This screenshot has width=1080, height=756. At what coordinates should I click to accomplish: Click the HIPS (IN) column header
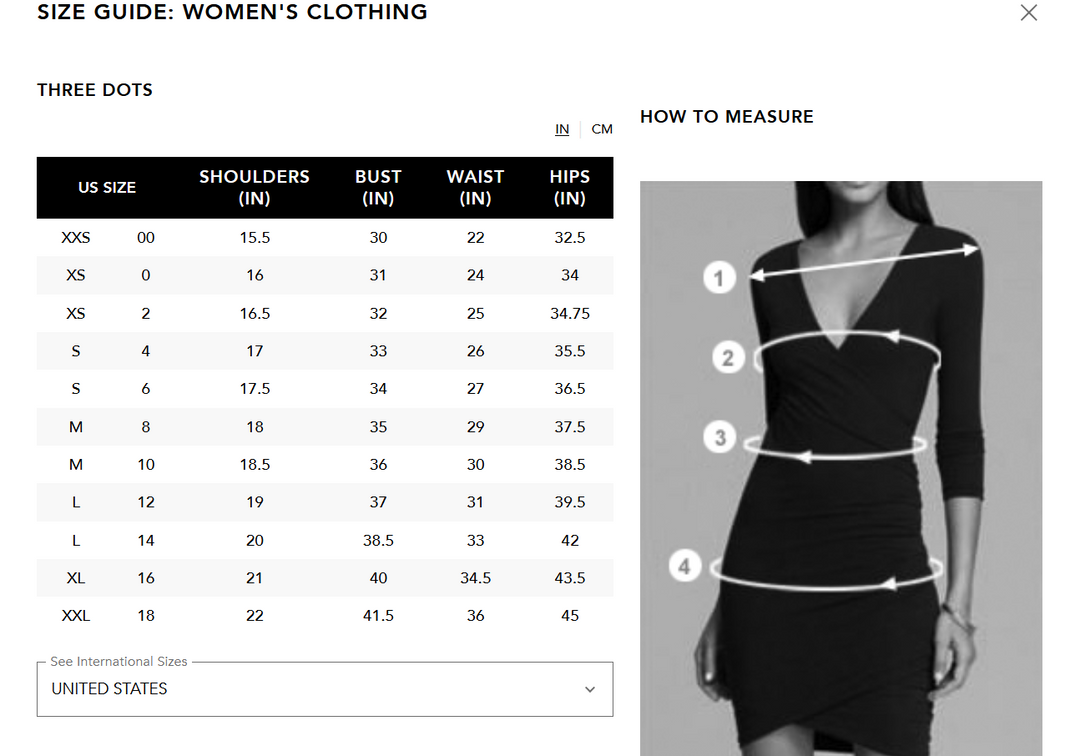click(x=570, y=187)
